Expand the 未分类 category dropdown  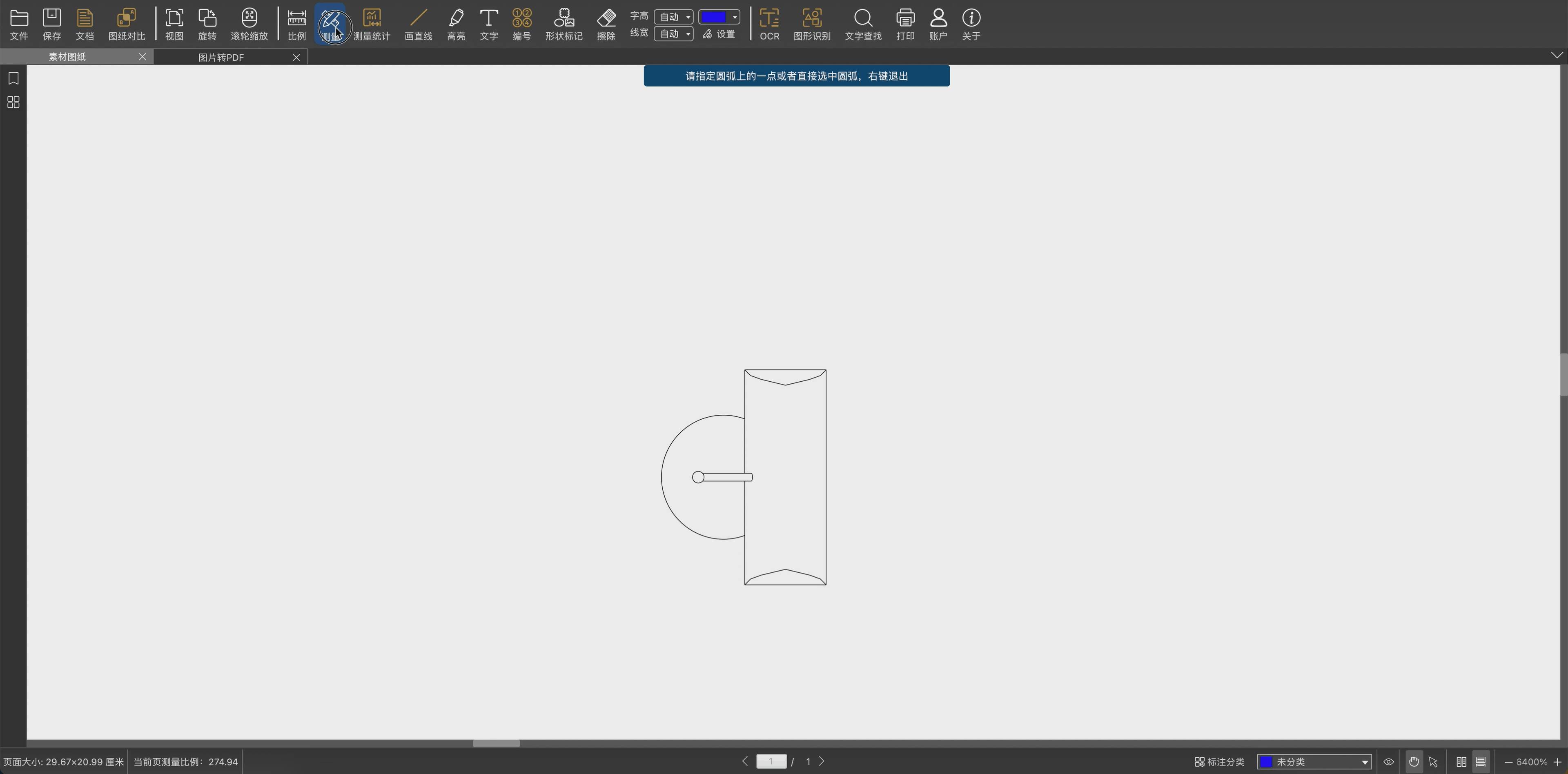1314,762
